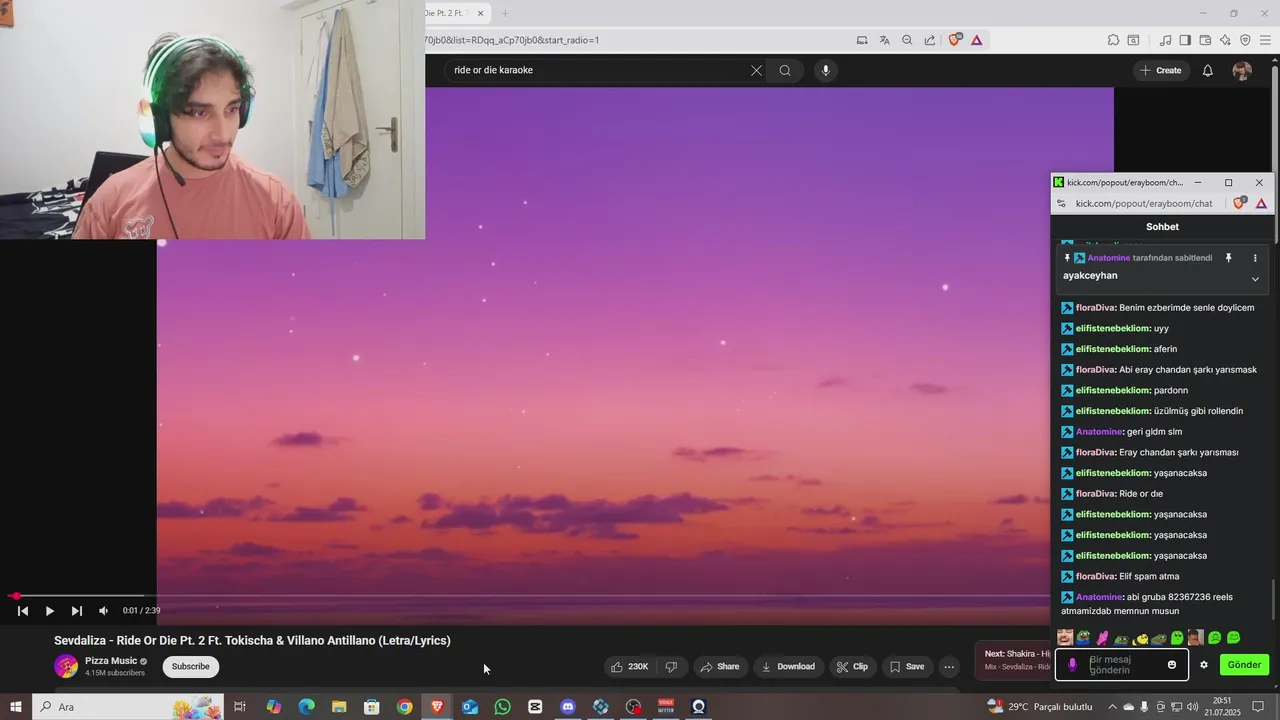Skip to the next video in player
Viewport: 1280px width, 720px height.
[x=77, y=610]
